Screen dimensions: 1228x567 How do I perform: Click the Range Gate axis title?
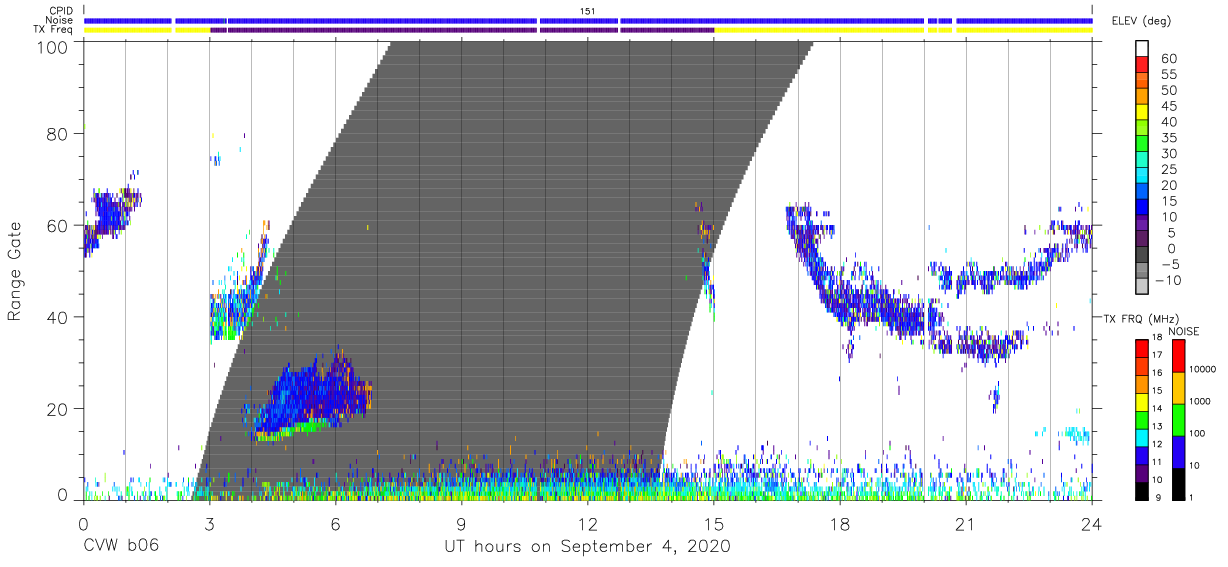pyautogui.click(x=15, y=271)
